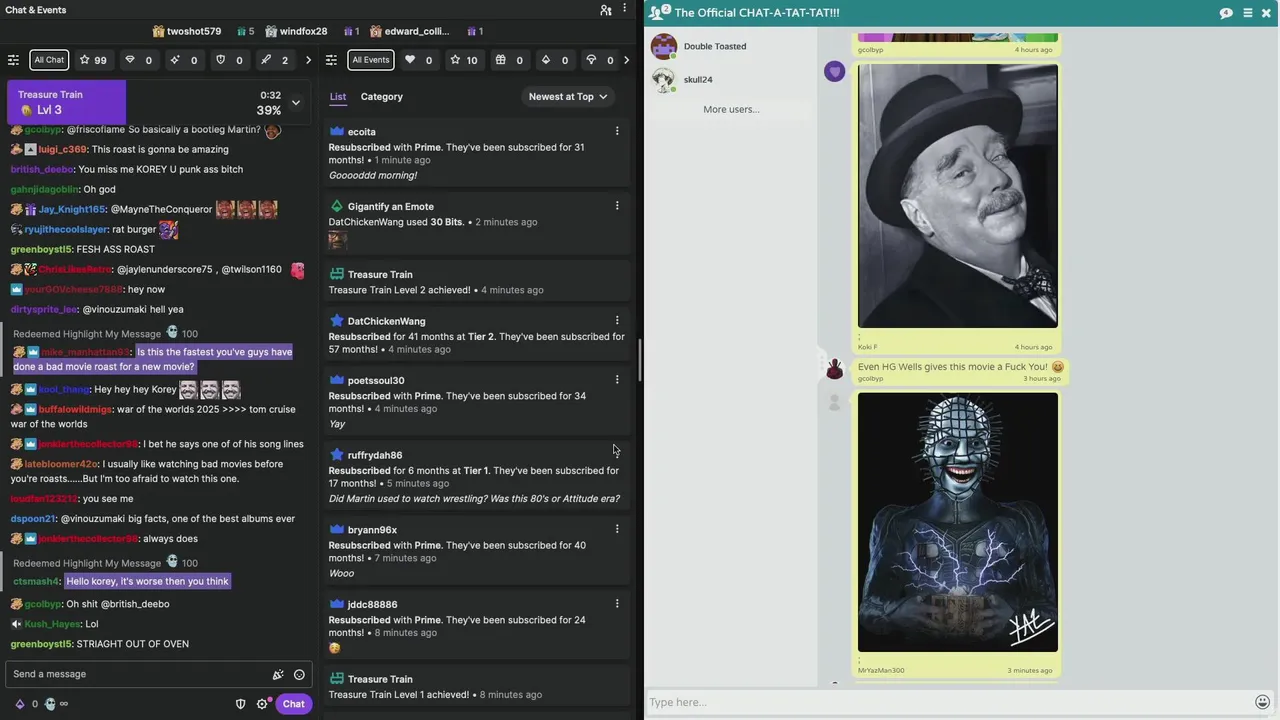Open bits balance diamond icon
Viewport: 1280px width, 720px height.
coord(19,704)
